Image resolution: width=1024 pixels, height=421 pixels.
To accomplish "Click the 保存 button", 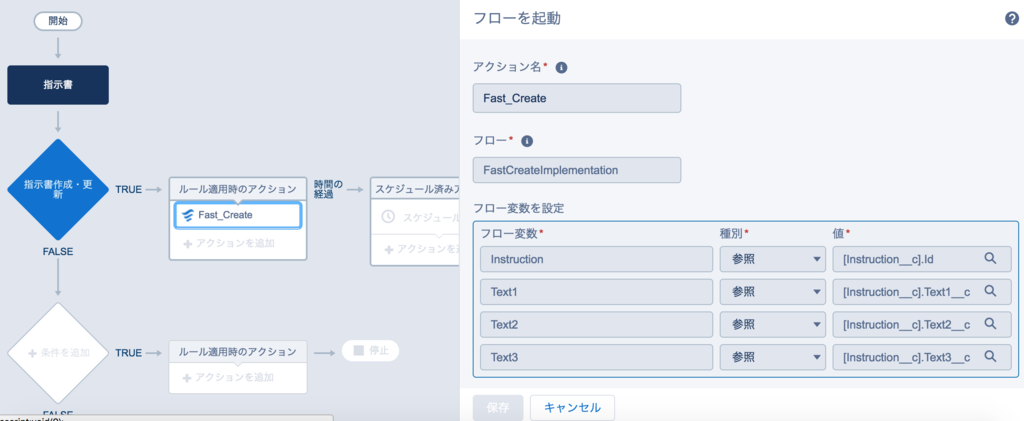I will pyautogui.click(x=498, y=408).
